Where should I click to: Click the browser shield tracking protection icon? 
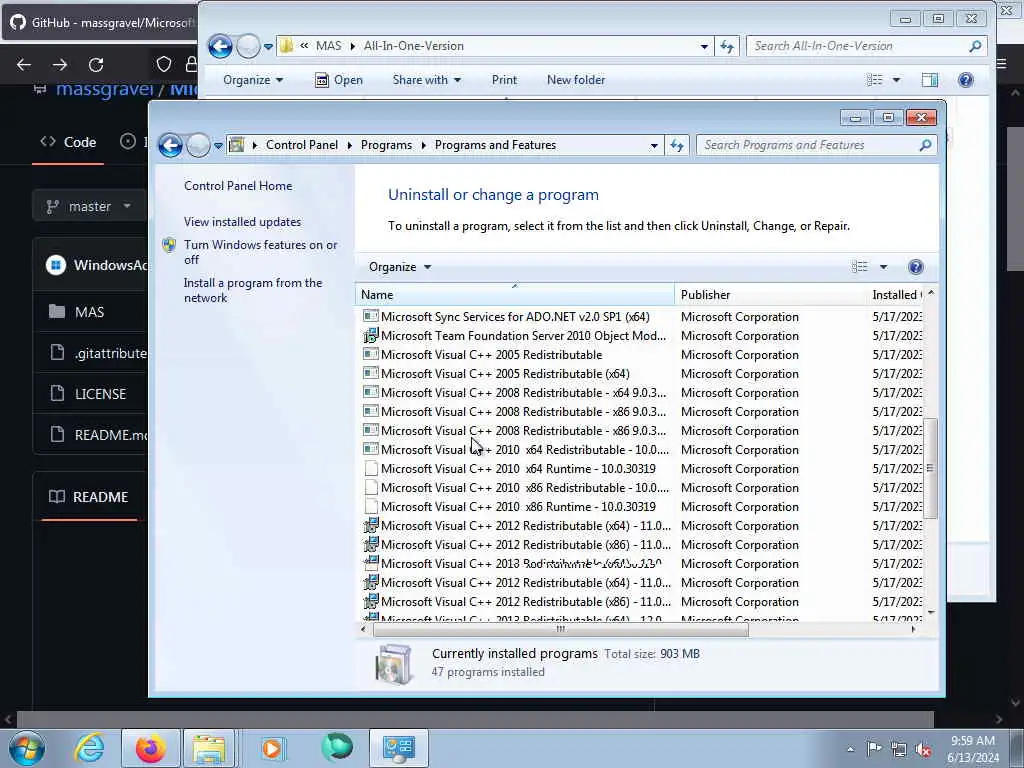point(164,64)
